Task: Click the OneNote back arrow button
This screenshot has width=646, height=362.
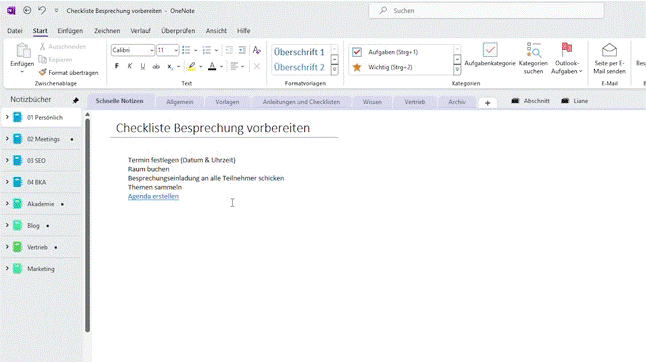Action: pyautogui.click(x=27, y=11)
